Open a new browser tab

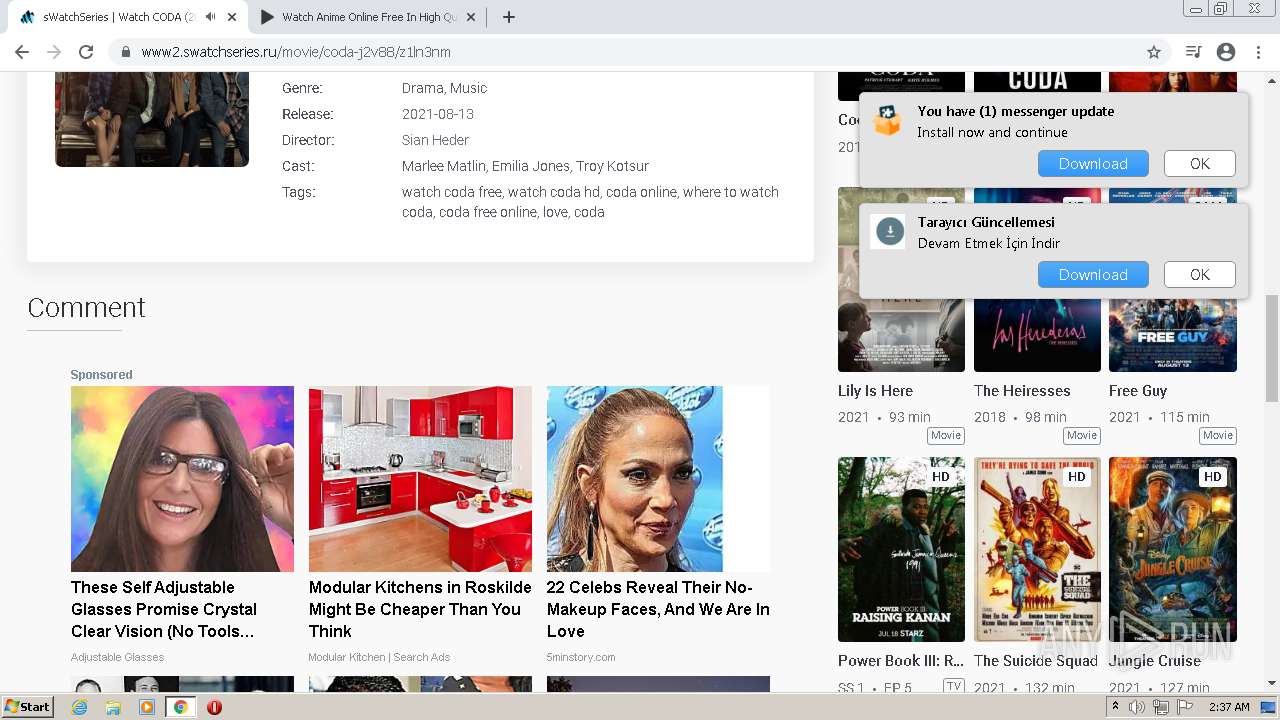[509, 17]
